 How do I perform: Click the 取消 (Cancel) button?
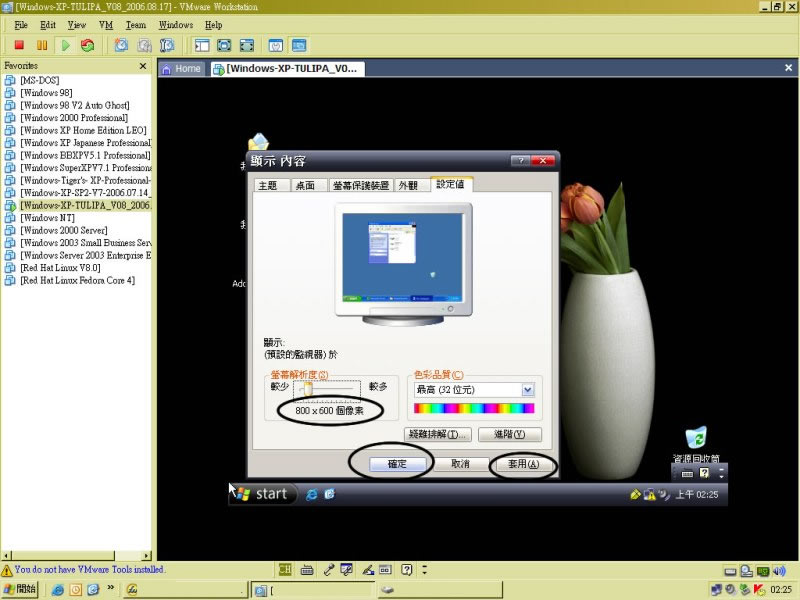click(x=460, y=464)
